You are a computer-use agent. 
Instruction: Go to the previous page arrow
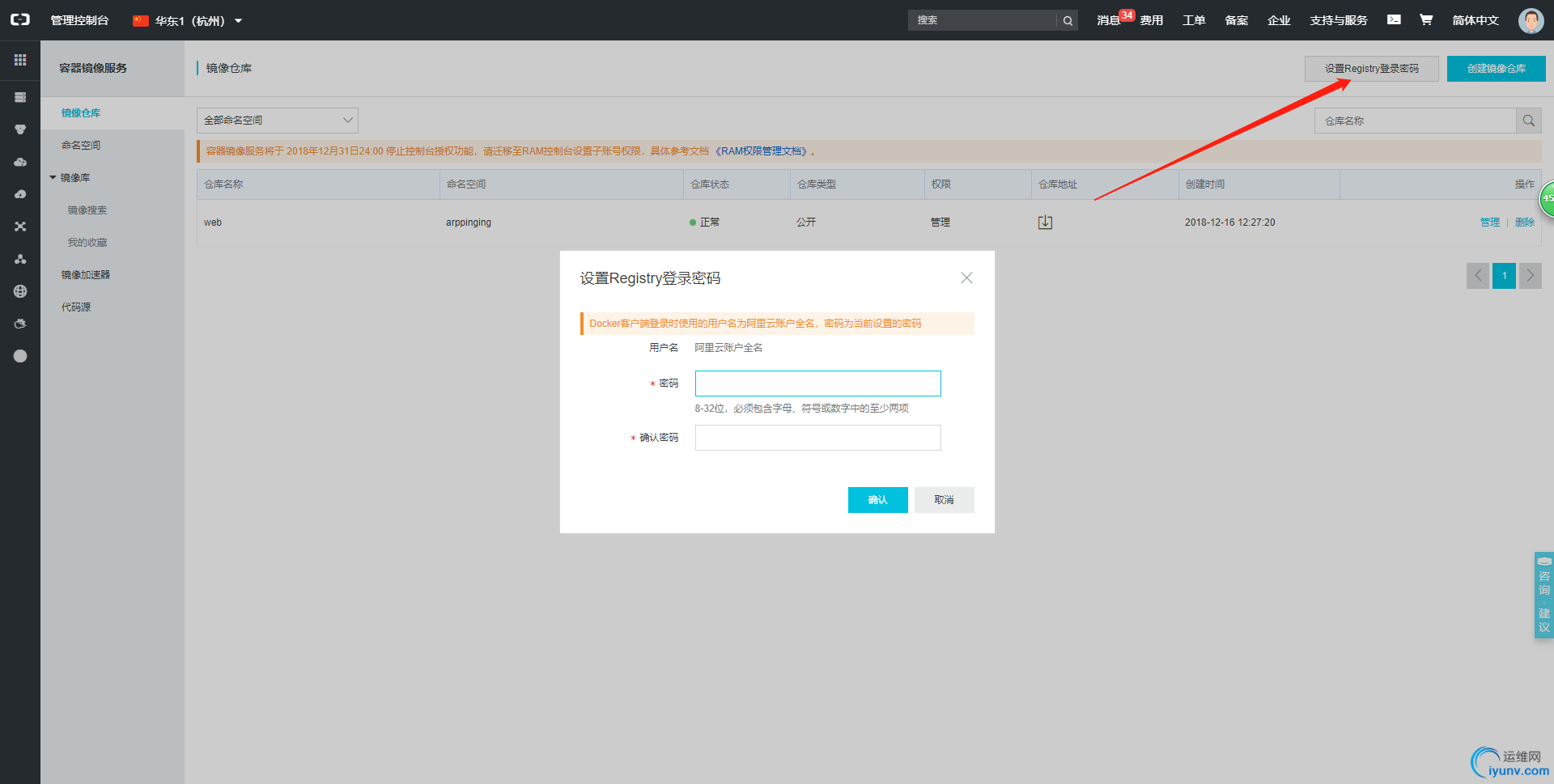pyautogui.click(x=1478, y=276)
